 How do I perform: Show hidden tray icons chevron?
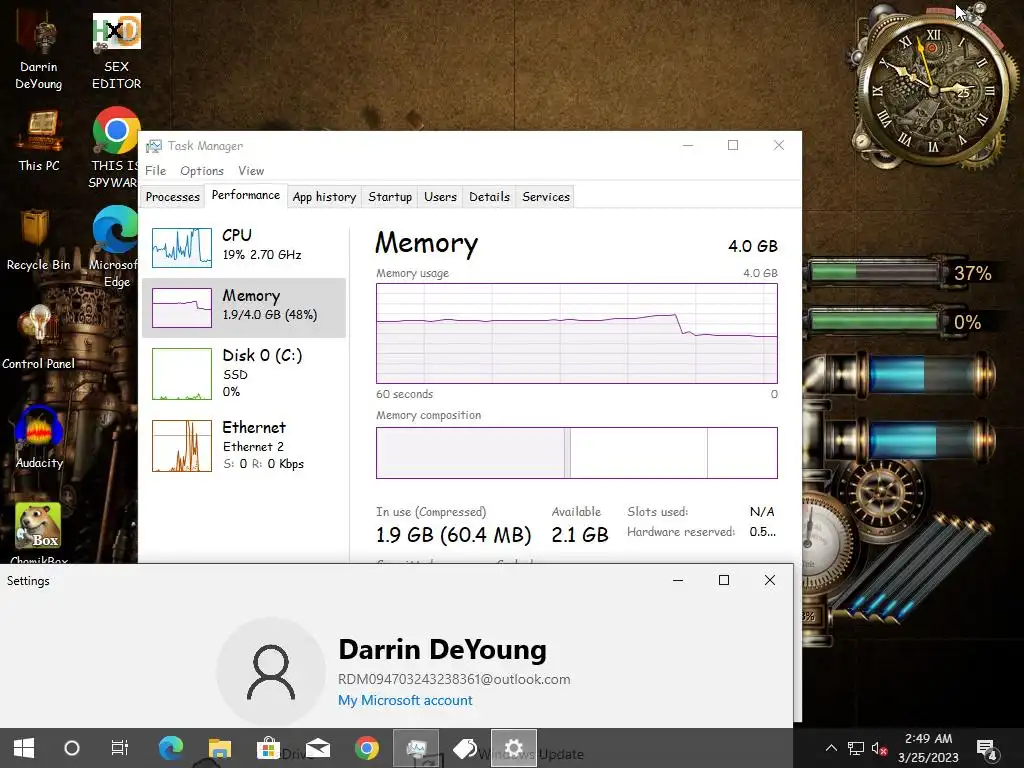pos(831,748)
